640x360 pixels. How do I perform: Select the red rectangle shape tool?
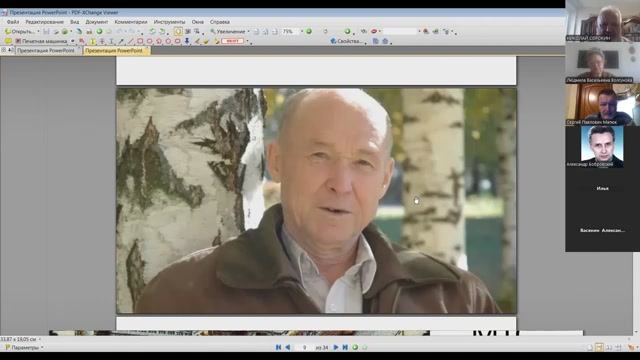click(140, 41)
